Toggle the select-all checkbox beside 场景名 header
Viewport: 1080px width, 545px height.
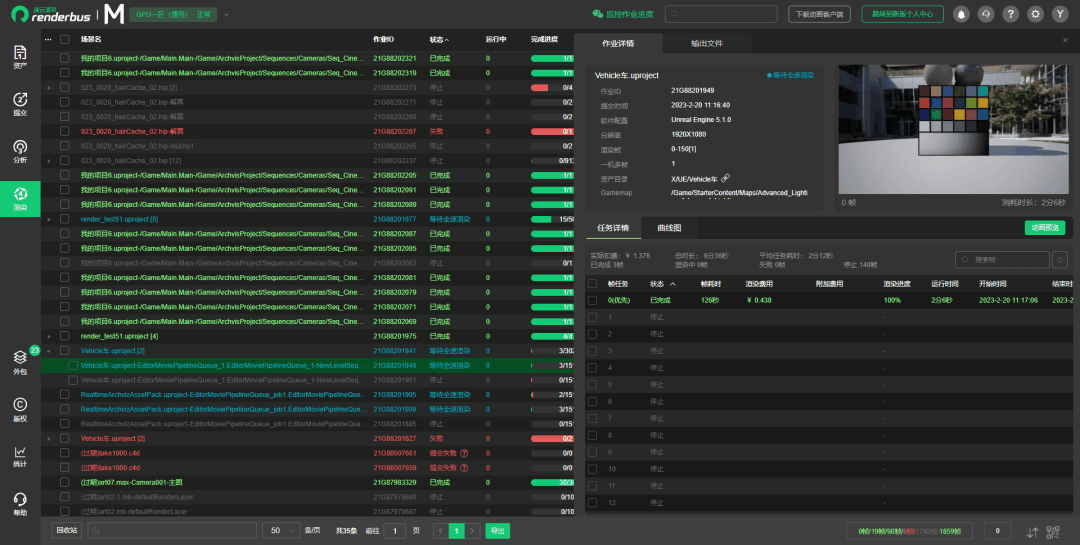point(65,40)
